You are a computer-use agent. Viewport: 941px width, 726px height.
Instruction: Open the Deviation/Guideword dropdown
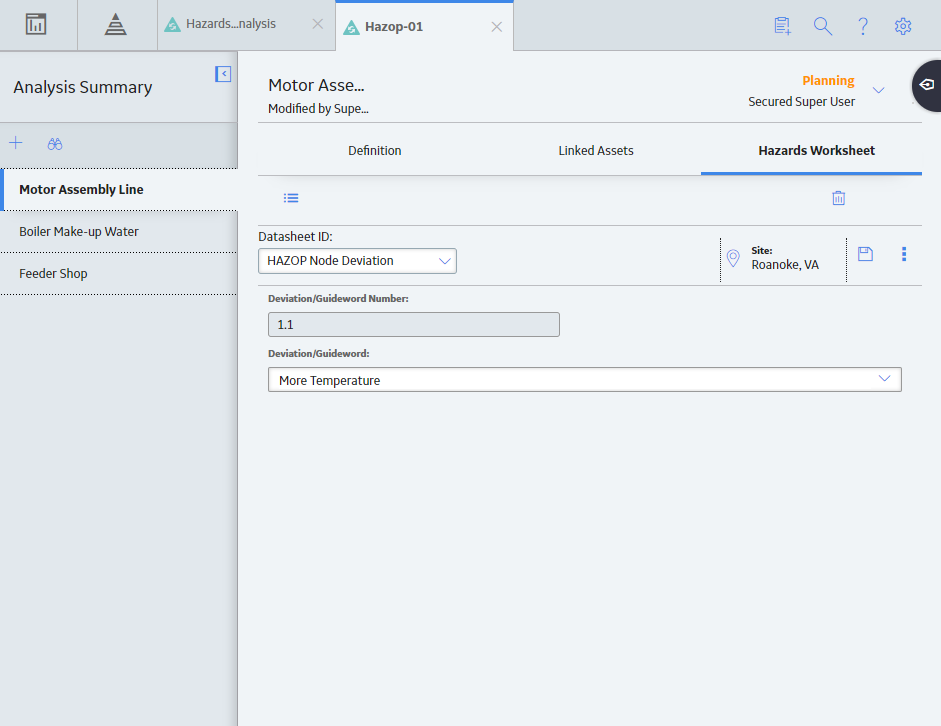[x=585, y=380]
